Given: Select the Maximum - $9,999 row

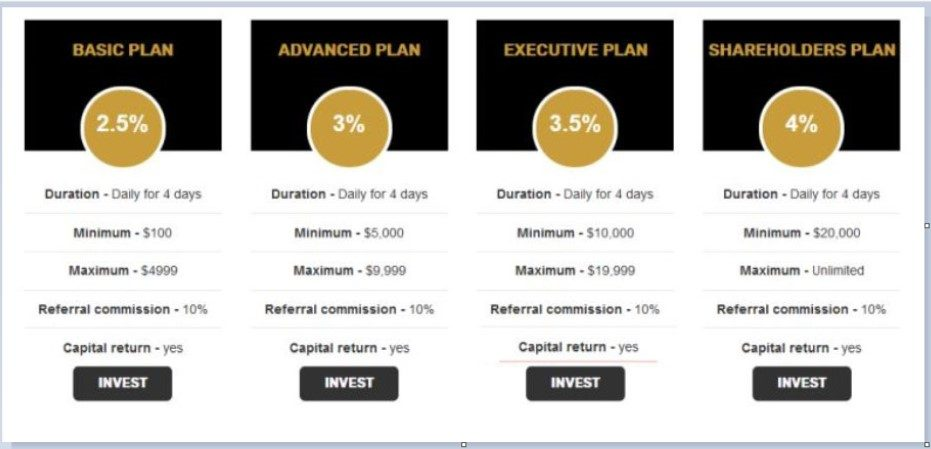Looking at the screenshot, I should [349, 271].
